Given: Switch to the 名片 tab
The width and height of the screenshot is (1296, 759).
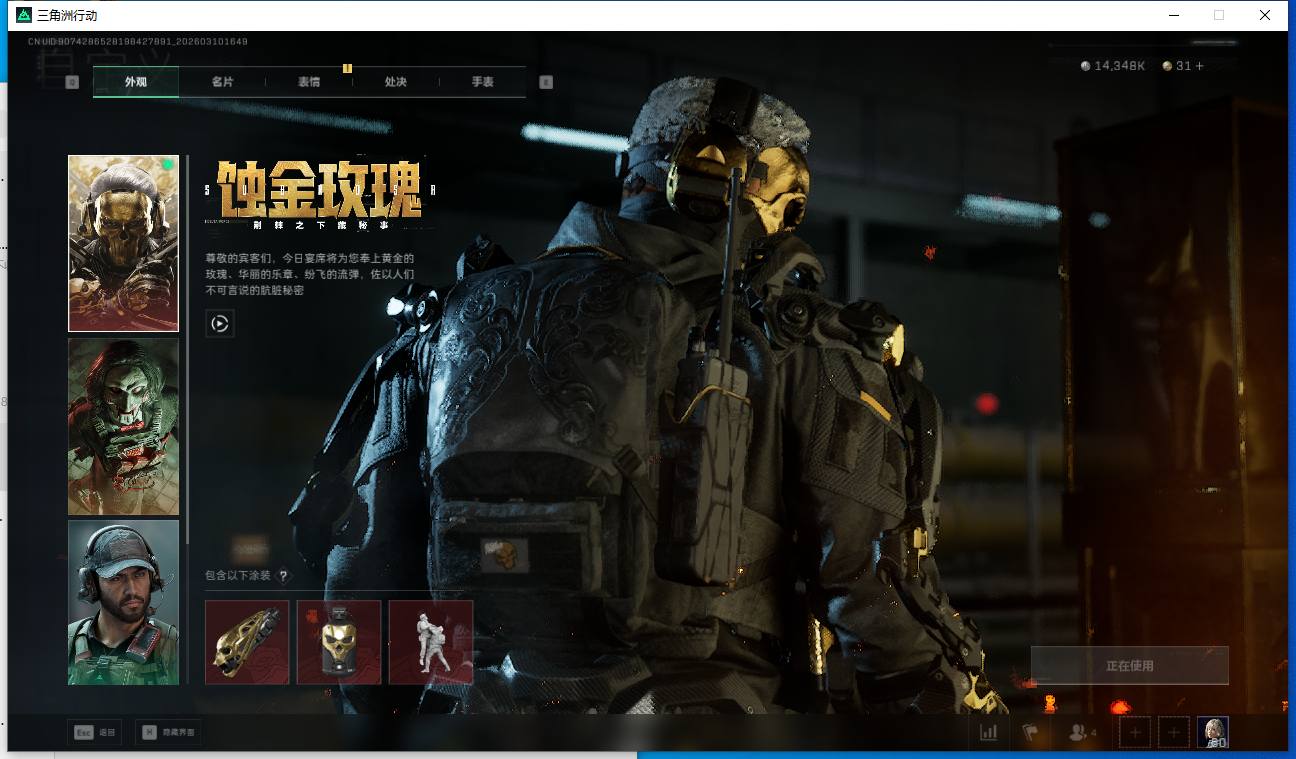Looking at the screenshot, I should click(x=222, y=82).
